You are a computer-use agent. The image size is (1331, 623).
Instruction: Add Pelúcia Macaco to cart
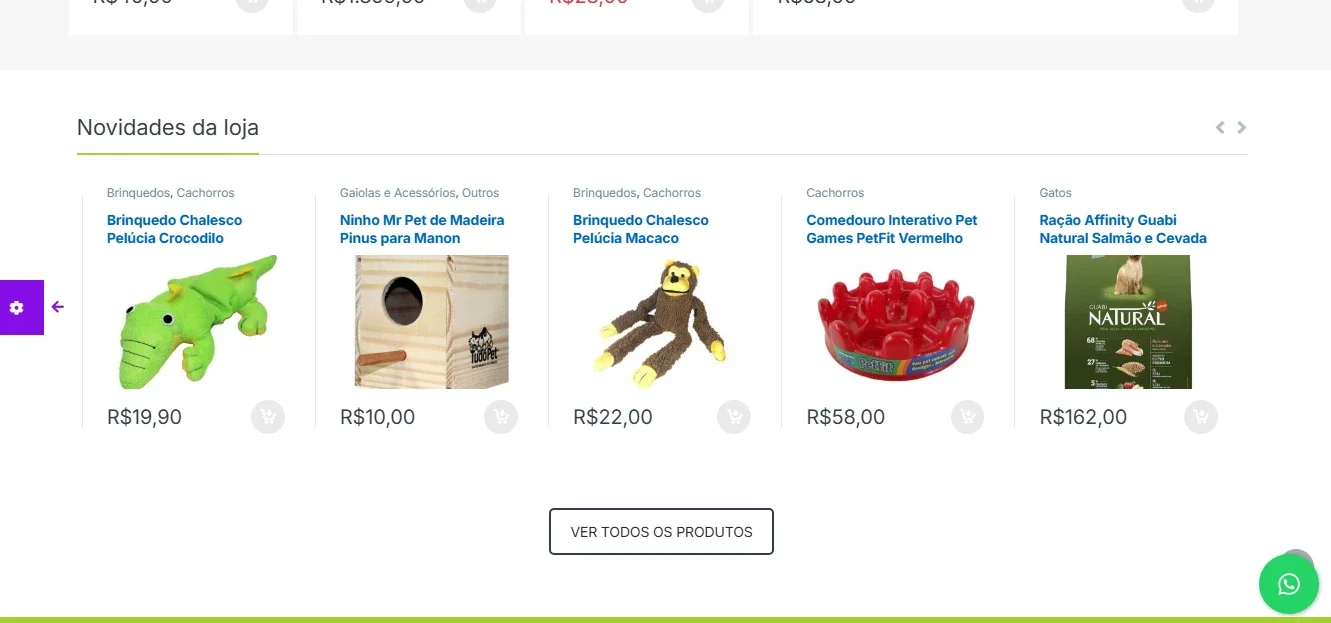click(734, 417)
